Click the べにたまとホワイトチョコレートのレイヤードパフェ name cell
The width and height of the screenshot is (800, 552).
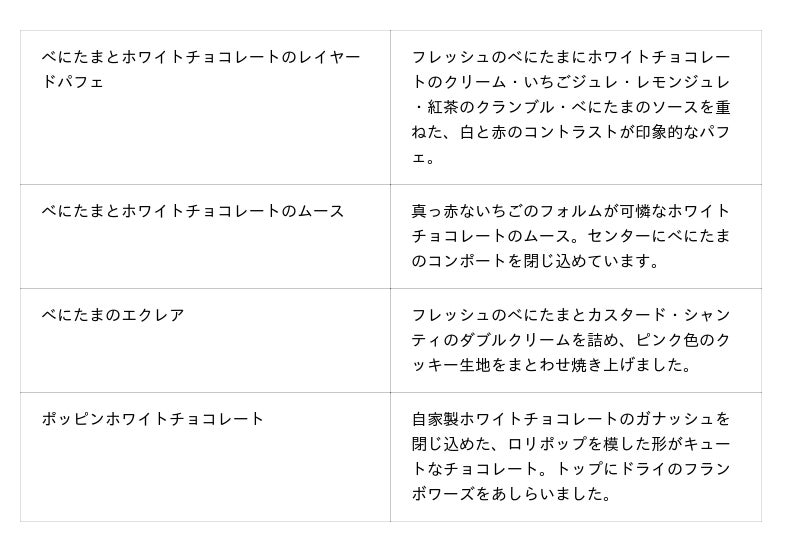coord(200,69)
